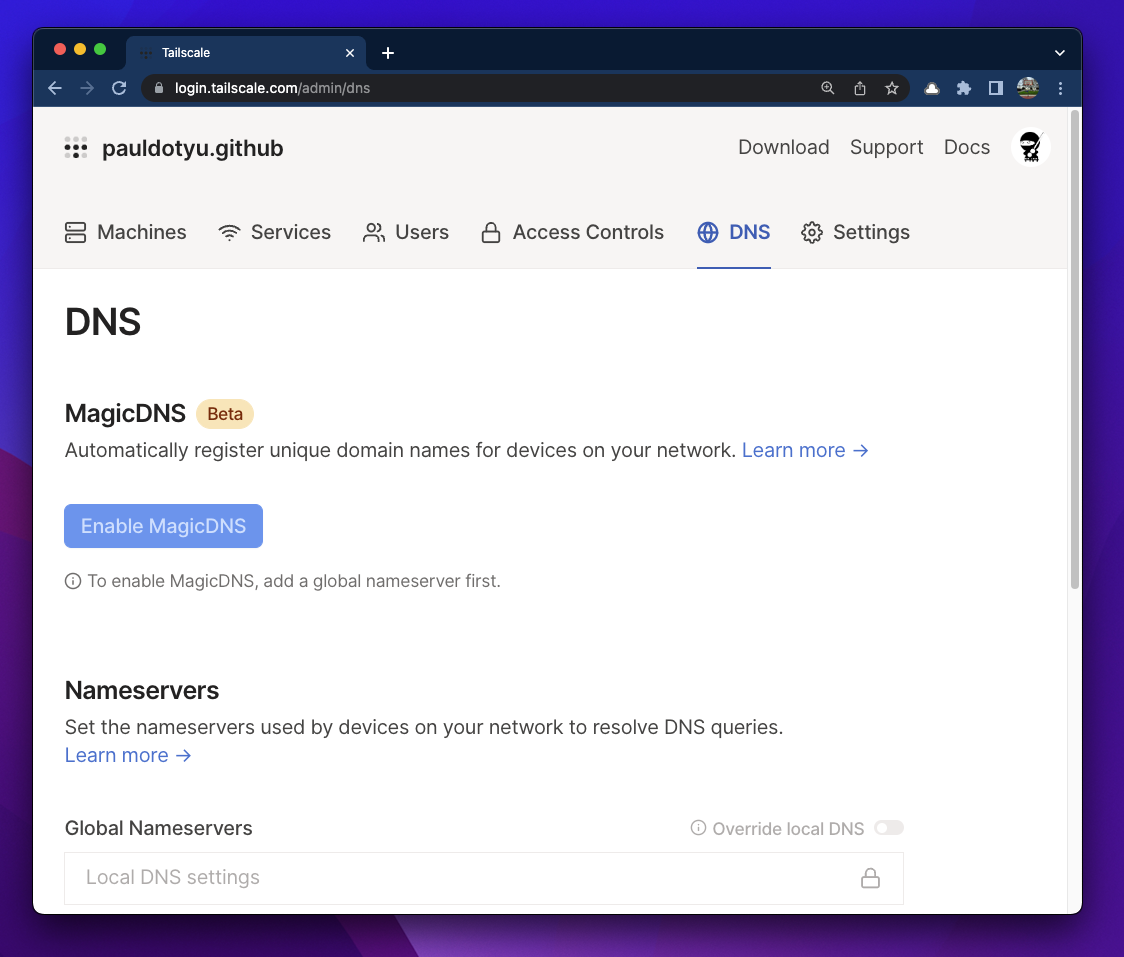Click the page vertical scrollbar
Screen dimensions: 1124x957
1075,350
